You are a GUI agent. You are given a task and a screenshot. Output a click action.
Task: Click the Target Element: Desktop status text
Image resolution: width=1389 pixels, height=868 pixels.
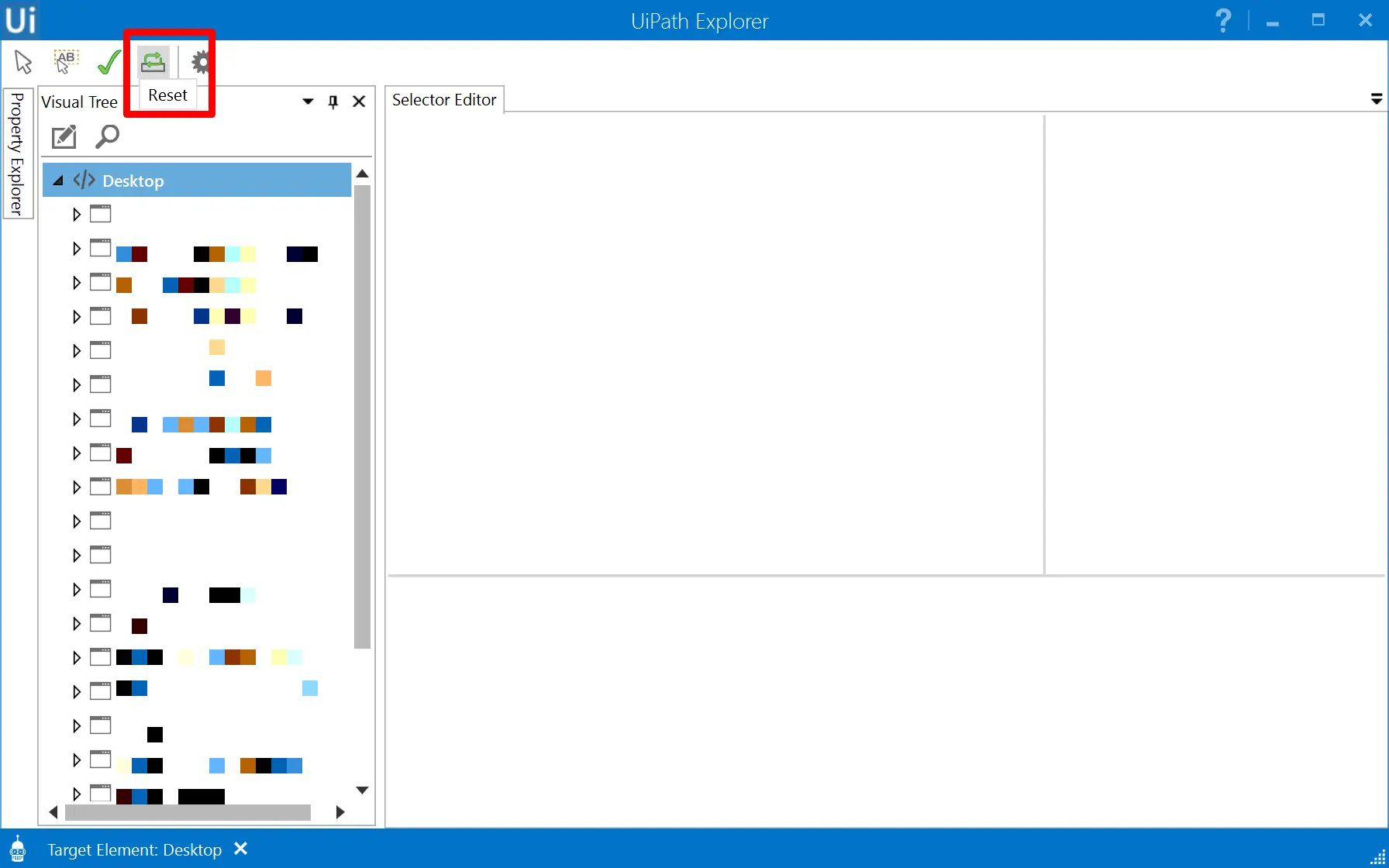pos(135,850)
